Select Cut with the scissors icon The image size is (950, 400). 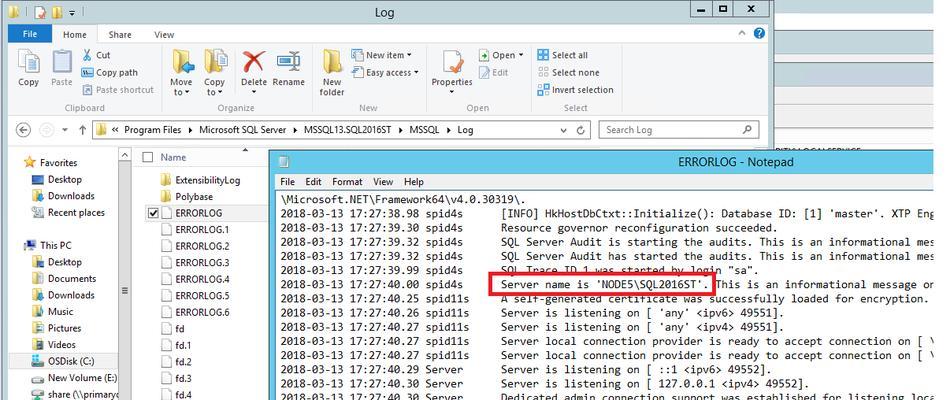96,55
